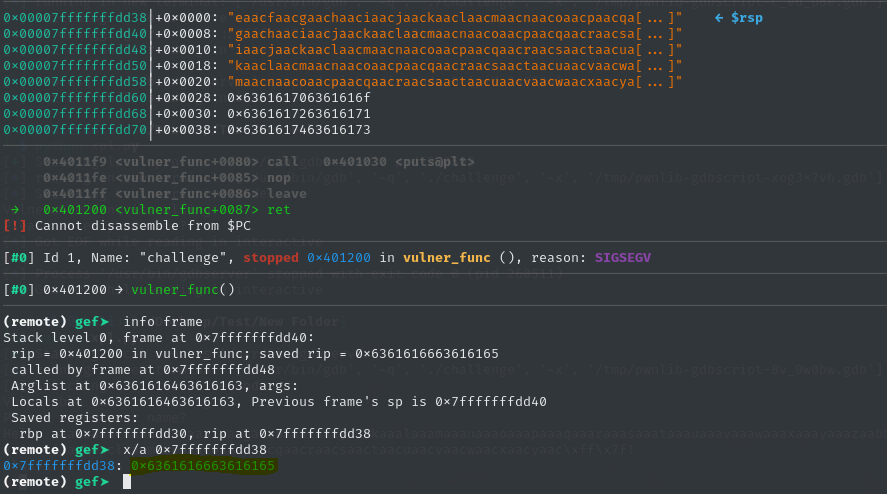Click the x/a 0x7fffffffdd38 command
887x494 pixels.
pyautogui.click(x=195, y=450)
